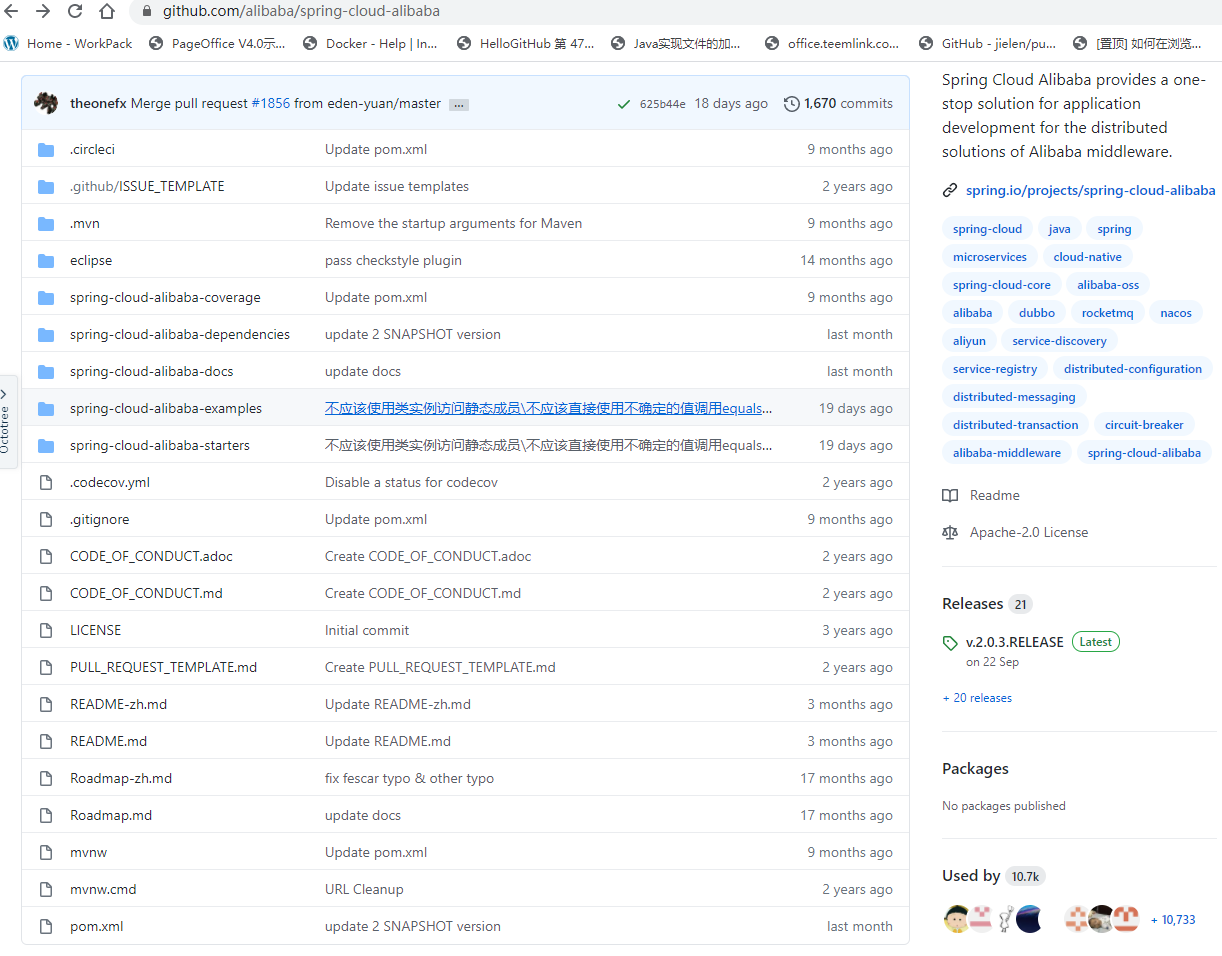Open the underlined spring-cloud-alibaba-examples commit message
Screen dimensions: 1222x956
coord(548,408)
